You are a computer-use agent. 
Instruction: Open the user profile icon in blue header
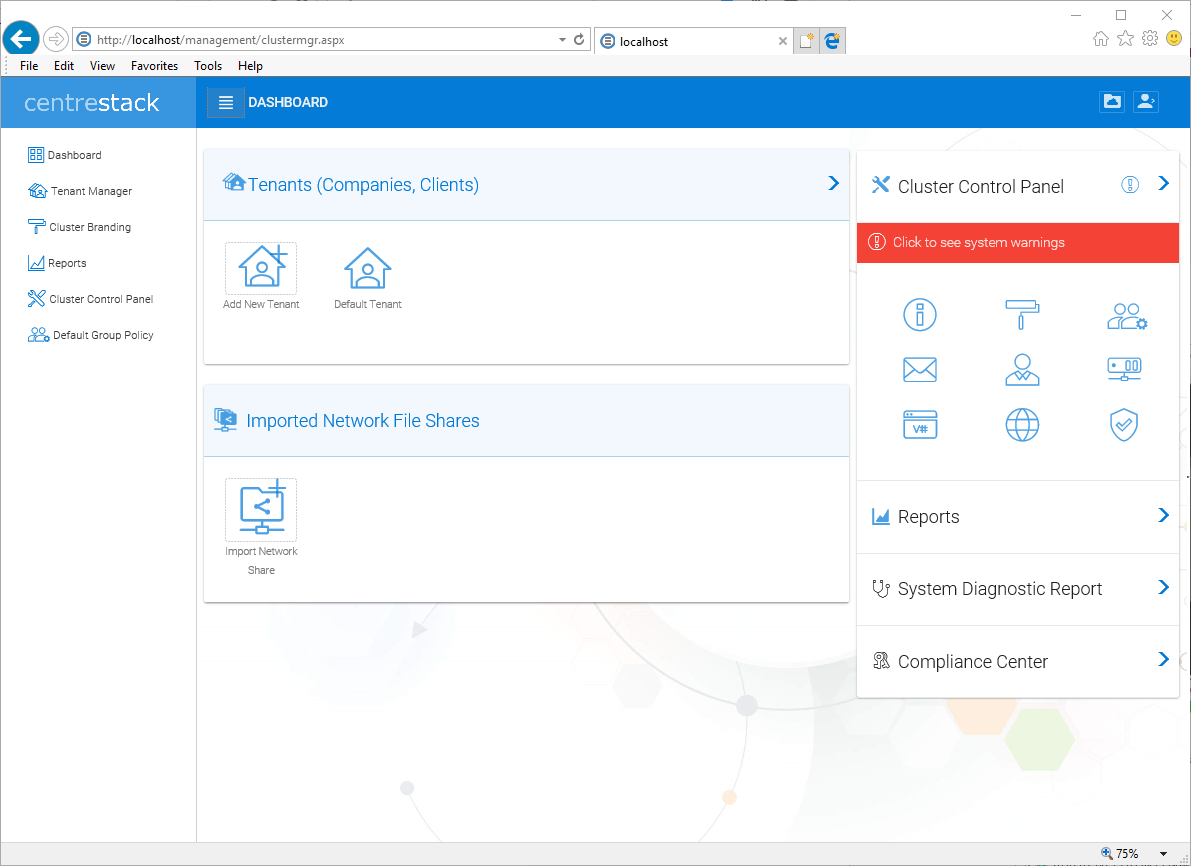tap(1146, 101)
